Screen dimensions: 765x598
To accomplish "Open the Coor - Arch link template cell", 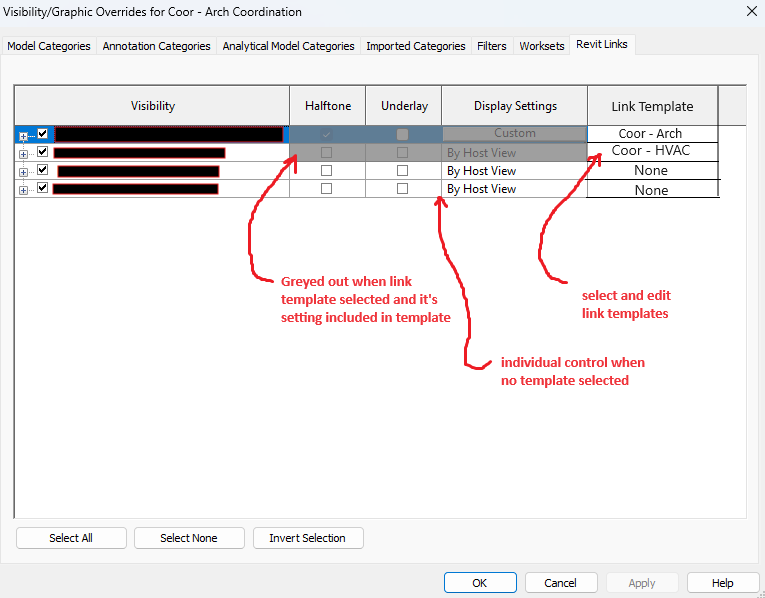I will [x=653, y=134].
